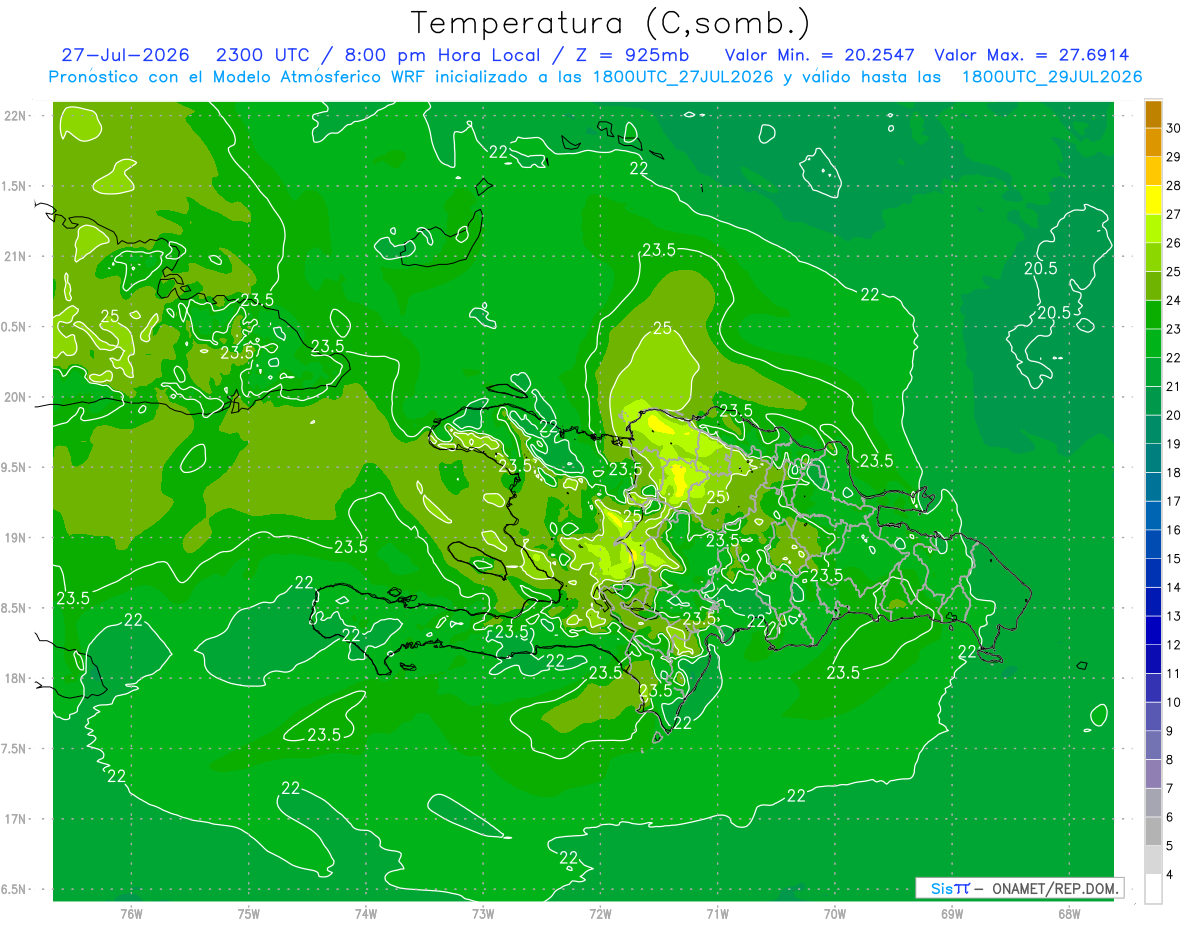Select the purple legend swatch between 7 and 8
Image resolution: width=1200 pixels, height=927 pixels.
pyautogui.click(x=1153, y=775)
